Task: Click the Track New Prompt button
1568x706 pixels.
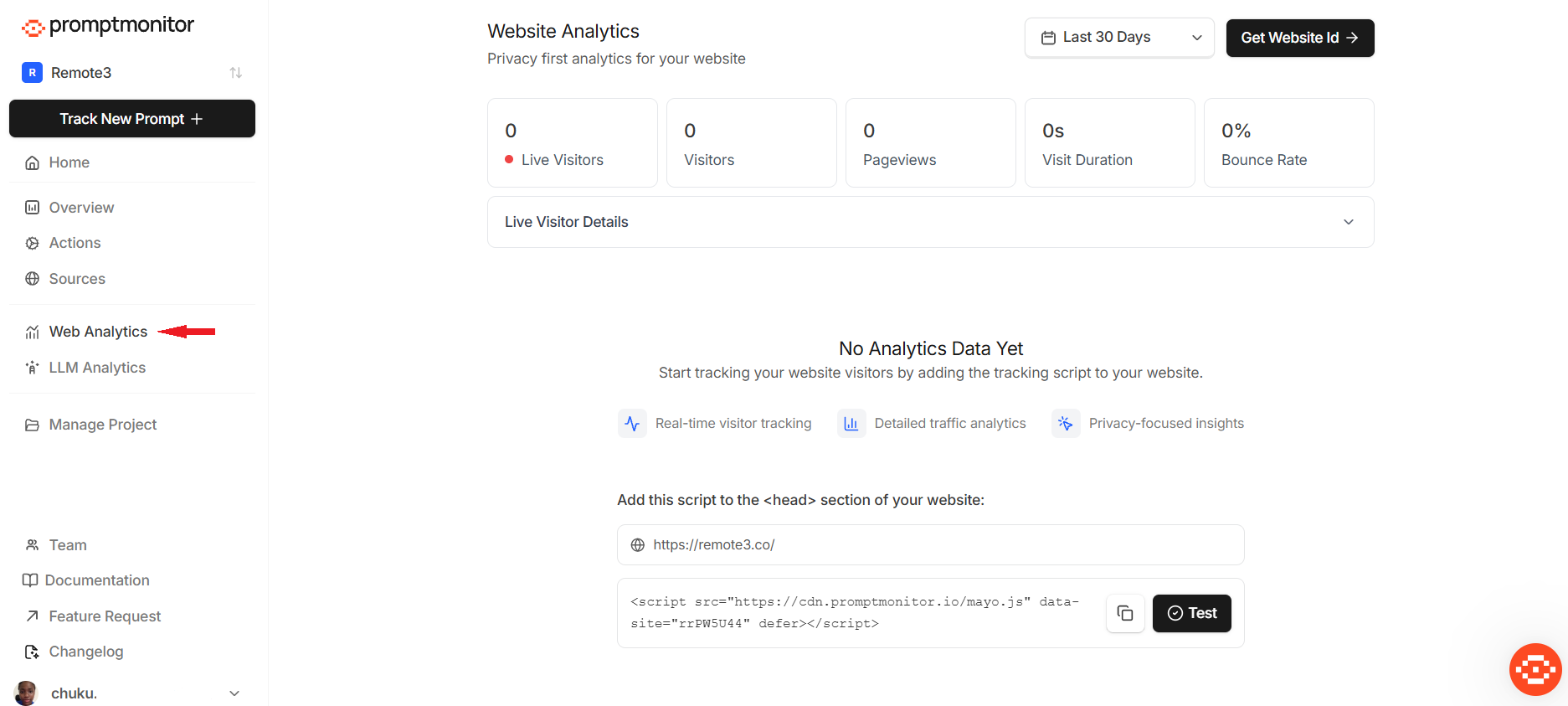Action: coord(132,119)
